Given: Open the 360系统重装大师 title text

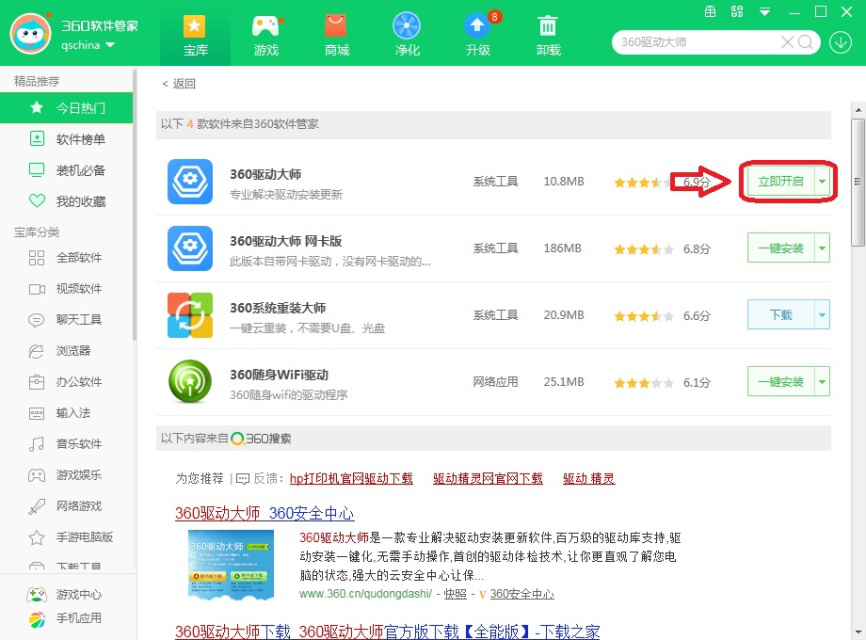Looking at the screenshot, I should [x=278, y=308].
